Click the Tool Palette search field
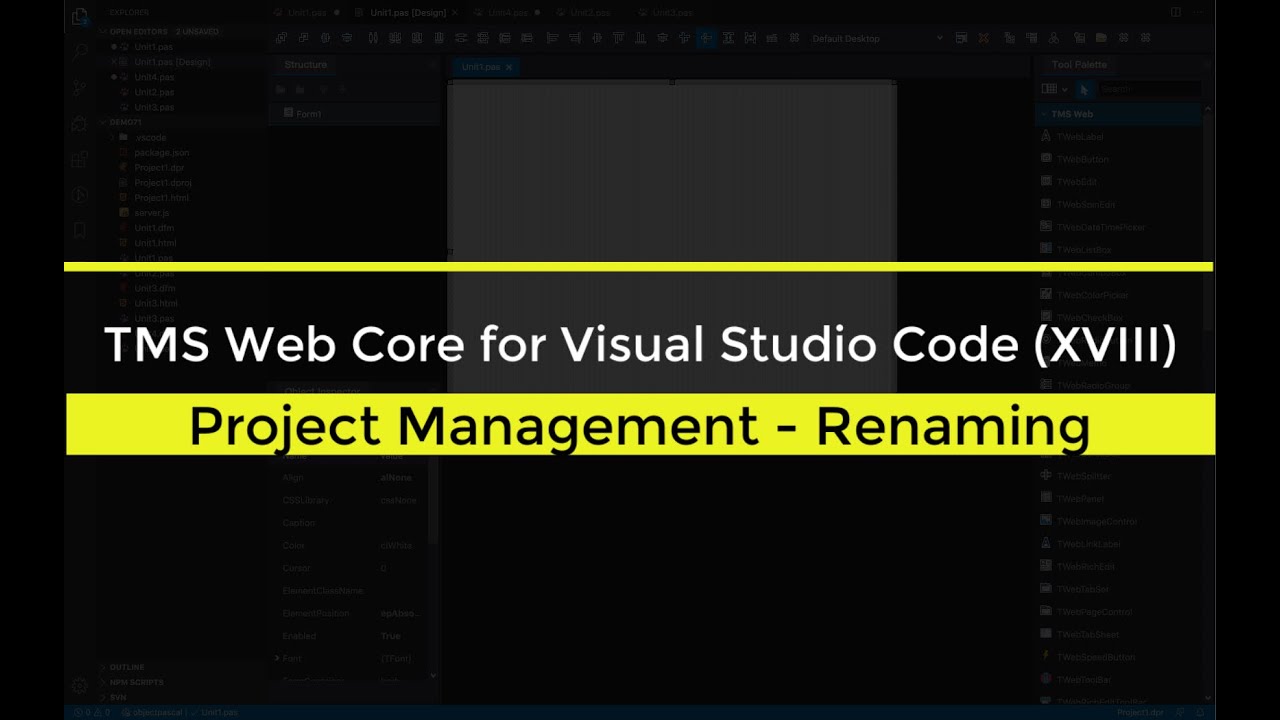This screenshot has height=720, width=1280. point(1149,89)
